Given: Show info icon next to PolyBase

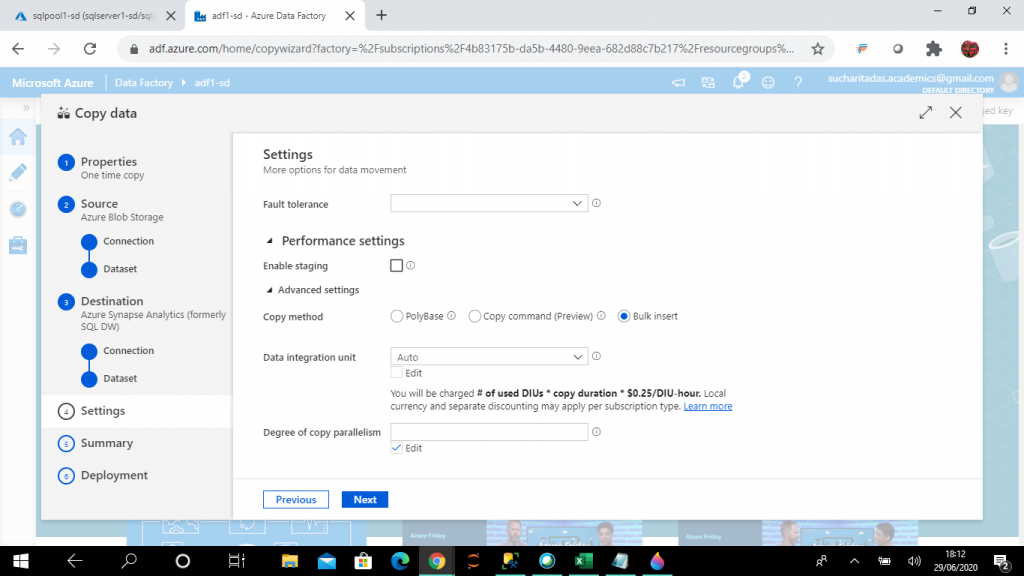Looking at the screenshot, I should click(451, 315).
